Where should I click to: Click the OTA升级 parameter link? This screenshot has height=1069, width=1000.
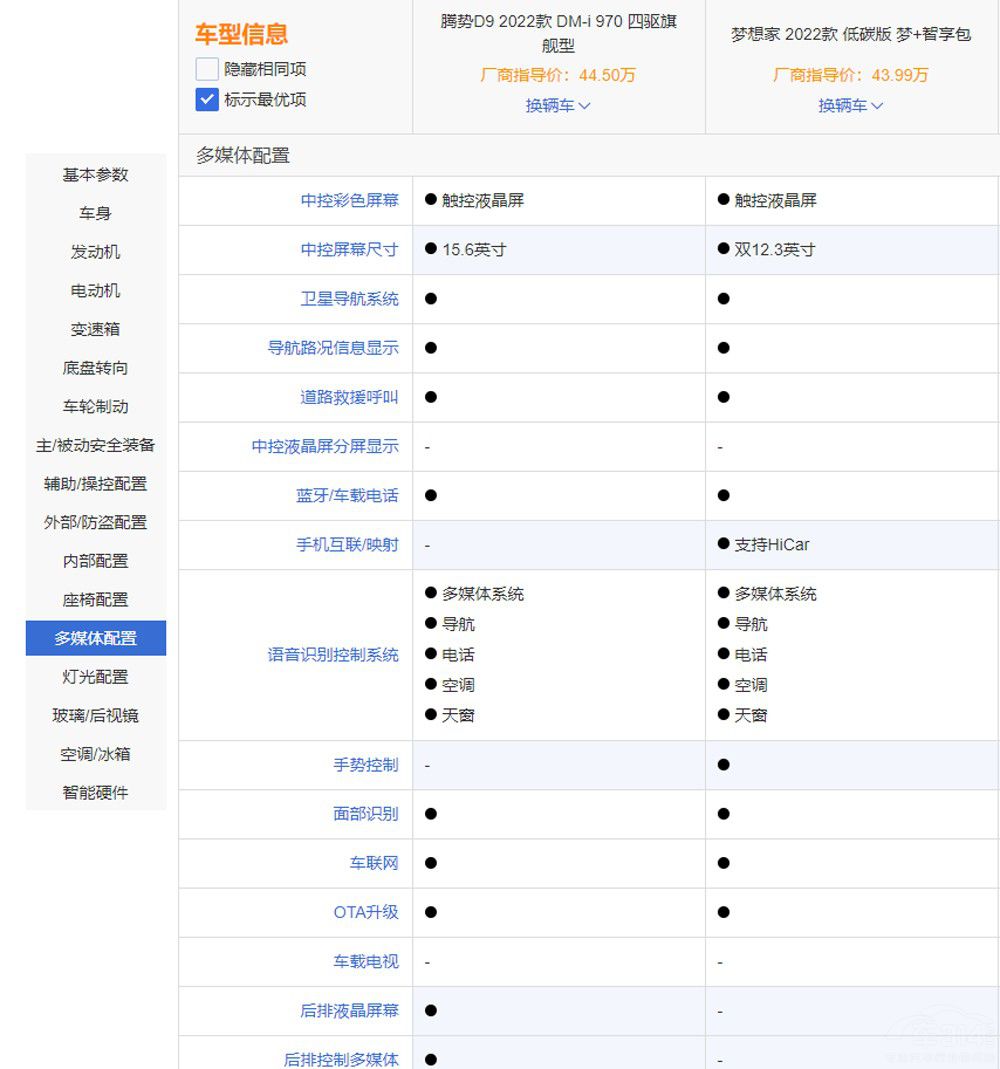[366, 912]
